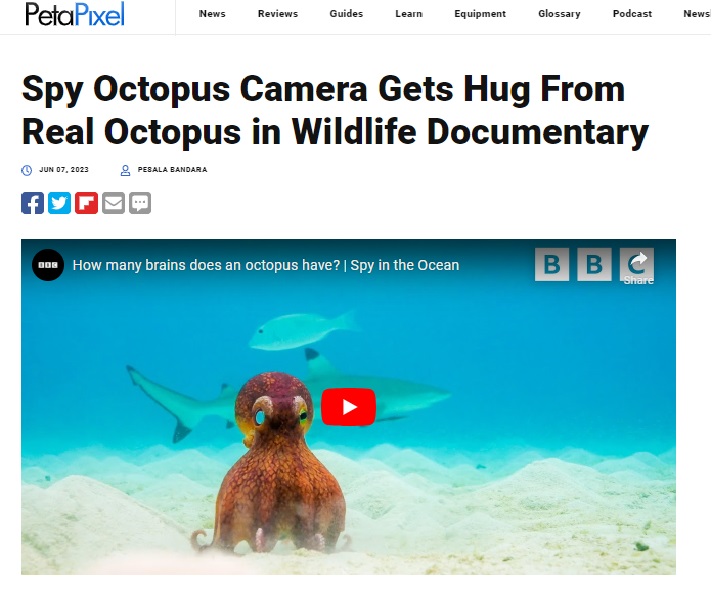This screenshot has height=594, width=716.
Task: Open the Glossary menu item
Action: 559,14
